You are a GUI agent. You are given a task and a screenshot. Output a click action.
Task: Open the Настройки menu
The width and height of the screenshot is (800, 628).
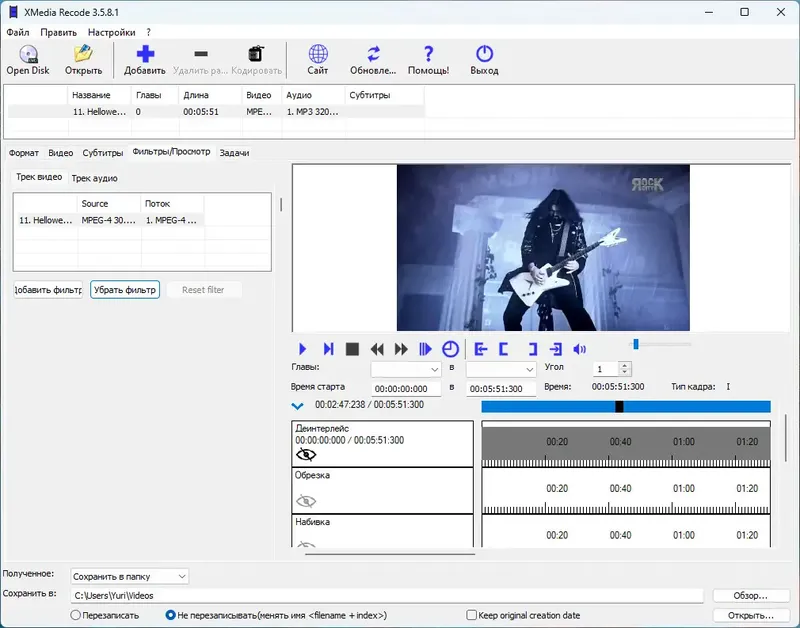[x=111, y=32]
